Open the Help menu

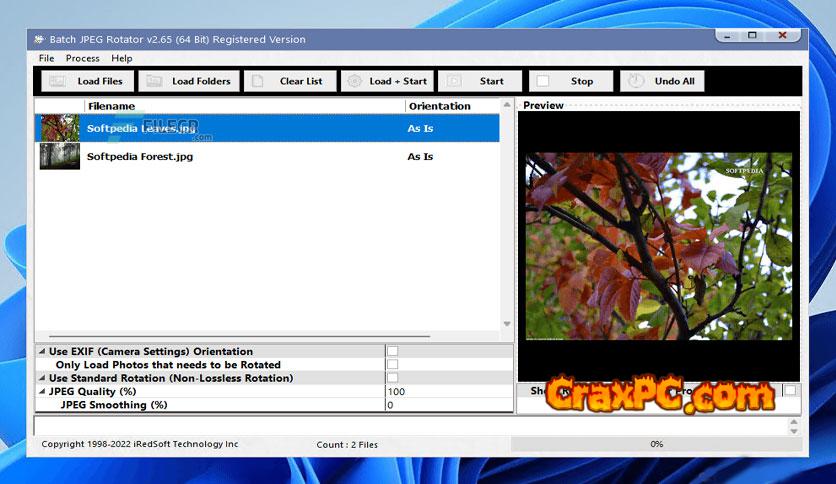[x=121, y=58]
